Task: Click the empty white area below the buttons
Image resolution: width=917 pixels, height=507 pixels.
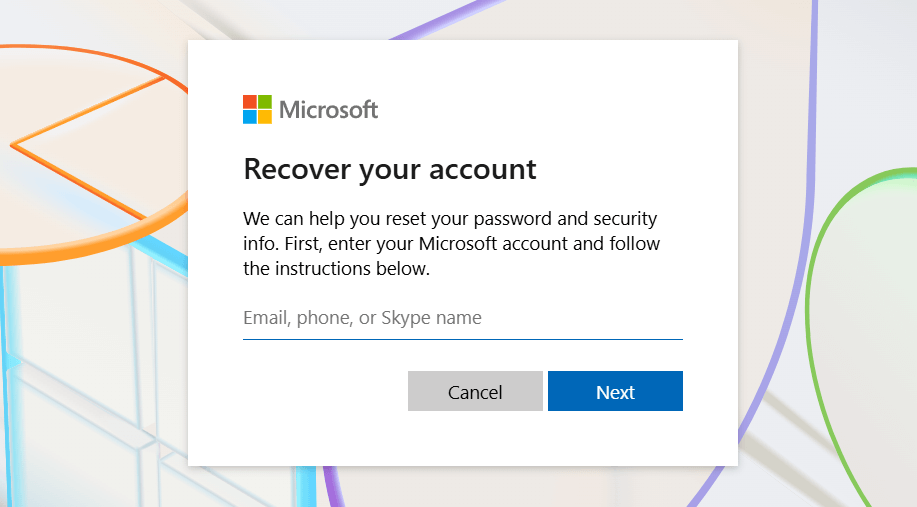Action: [x=463, y=439]
